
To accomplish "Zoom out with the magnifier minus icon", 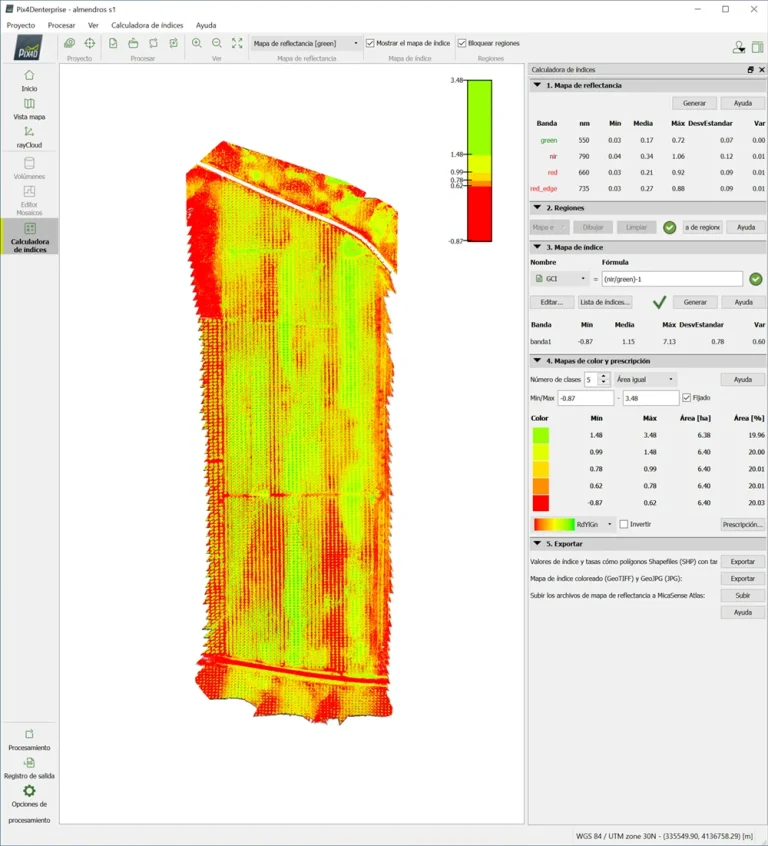I will tap(216, 43).
